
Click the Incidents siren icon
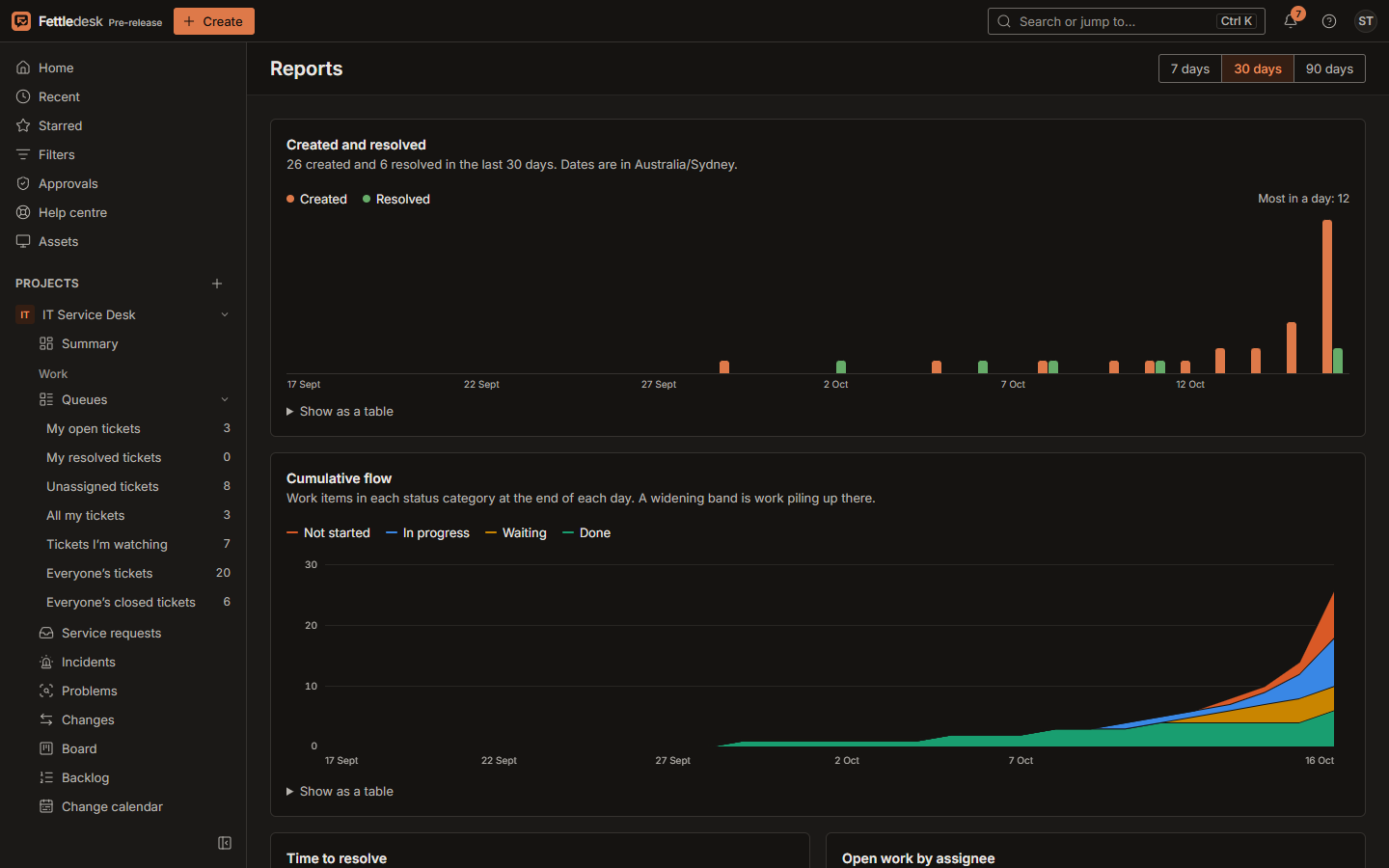tap(46, 662)
